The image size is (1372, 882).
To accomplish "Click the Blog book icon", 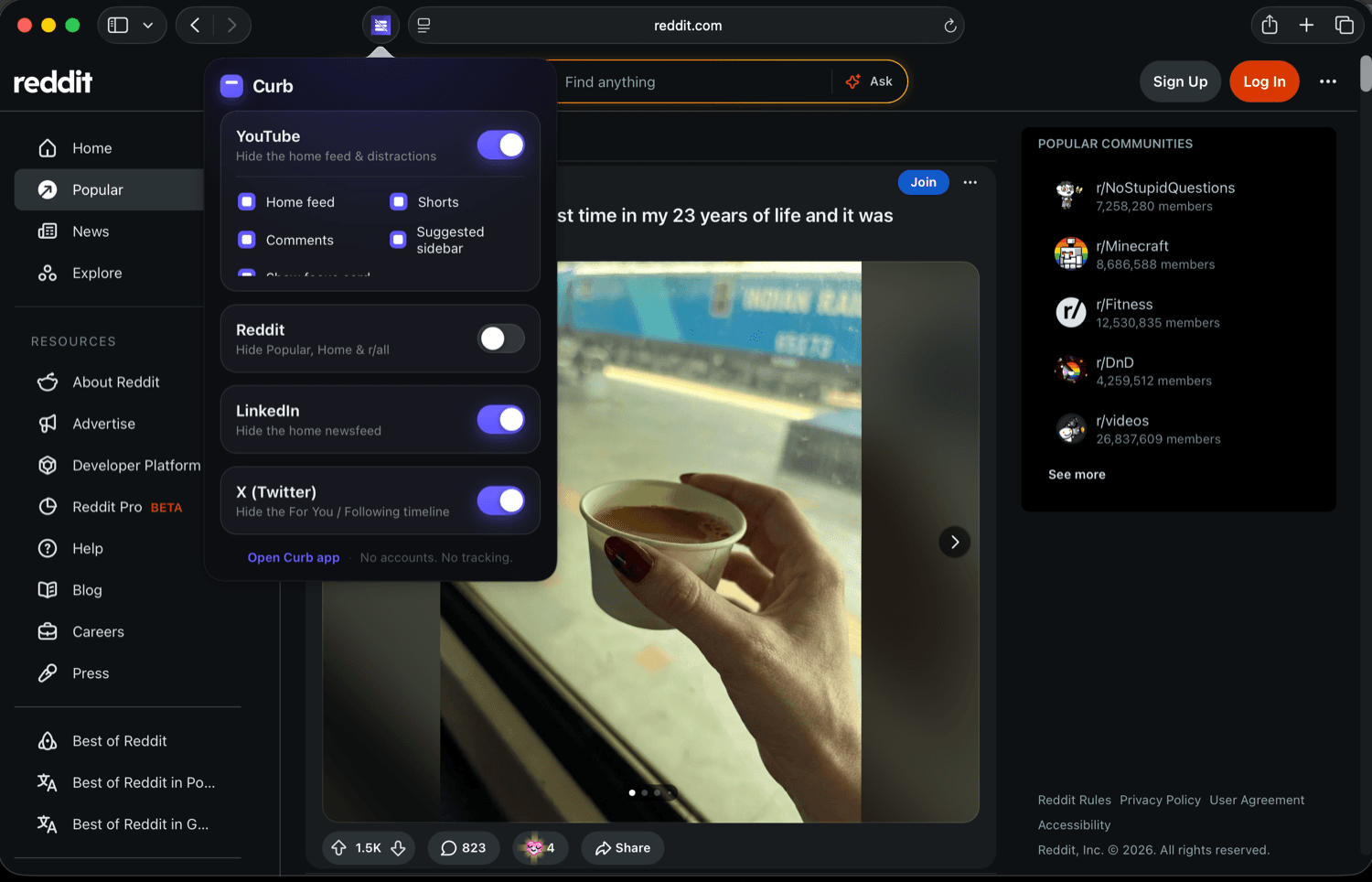I will pos(48,590).
